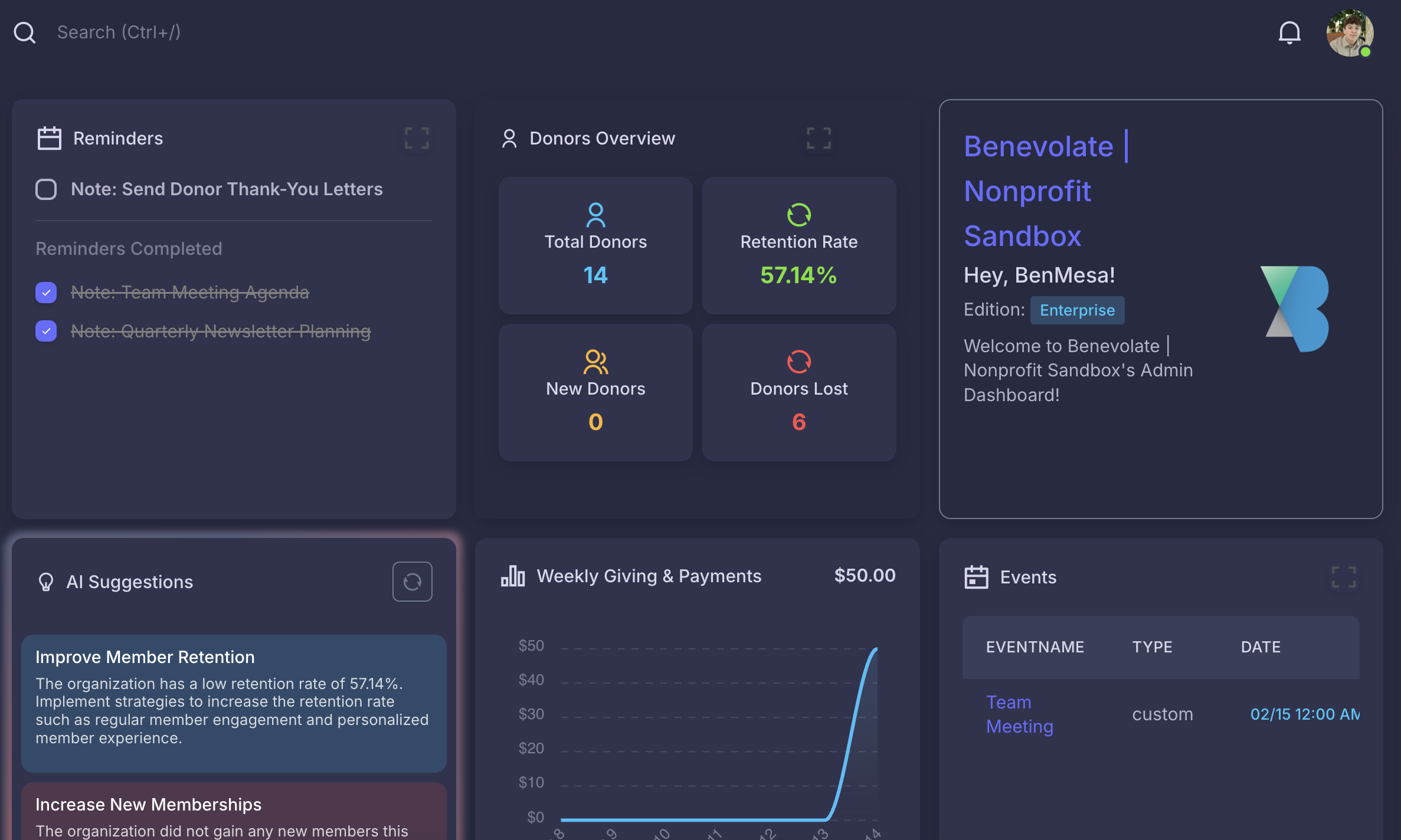Click the Reminders calendar icon

click(49, 138)
